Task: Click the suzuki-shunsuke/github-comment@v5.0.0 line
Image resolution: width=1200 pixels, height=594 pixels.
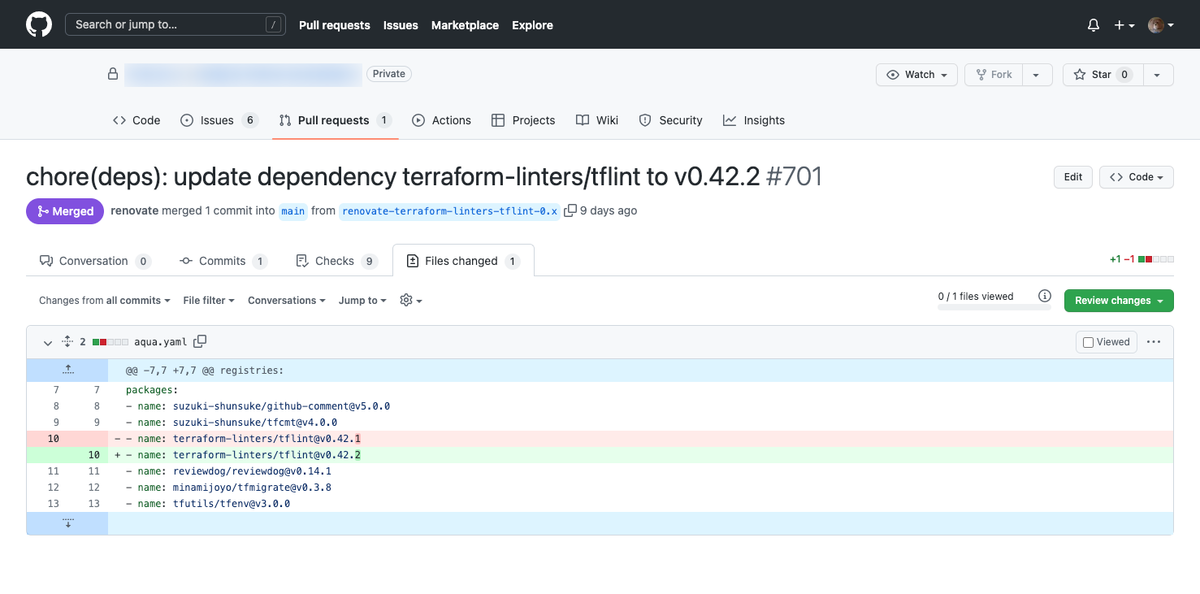Action: pyautogui.click(x=640, y=406)
